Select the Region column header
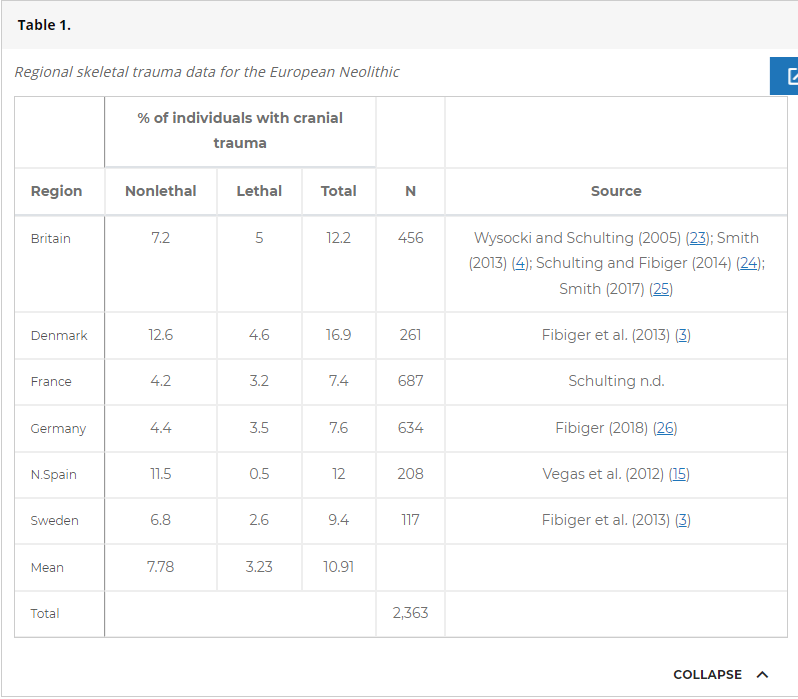The height and width of the screenshot is (699, 798). [x=57, y=191]
